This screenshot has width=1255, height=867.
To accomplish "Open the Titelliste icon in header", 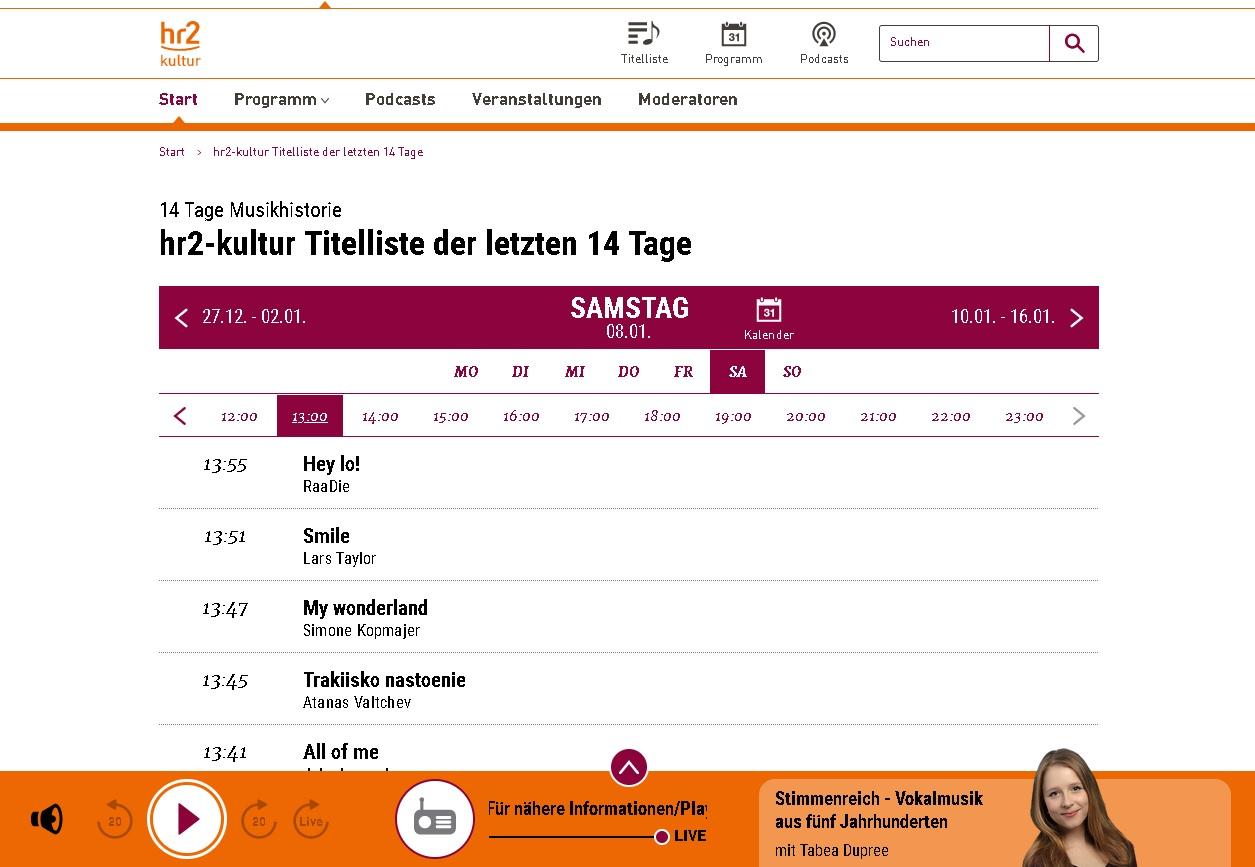I will (644, 43).
